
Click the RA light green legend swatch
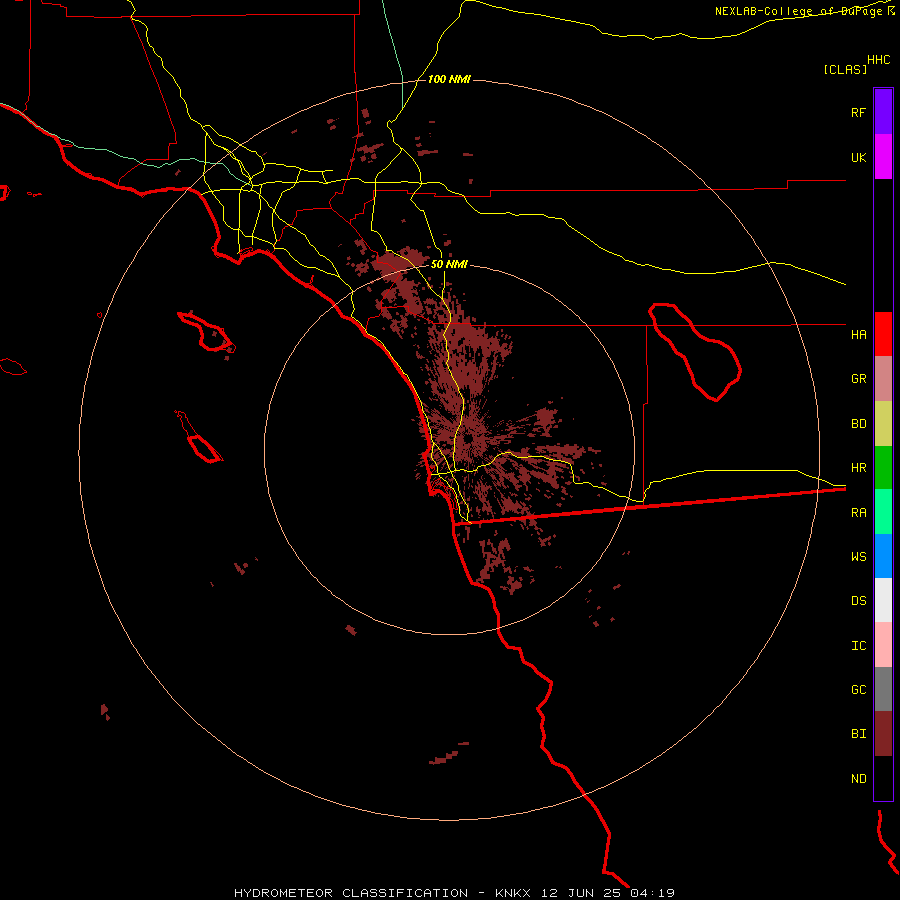[x=883, y=512]
